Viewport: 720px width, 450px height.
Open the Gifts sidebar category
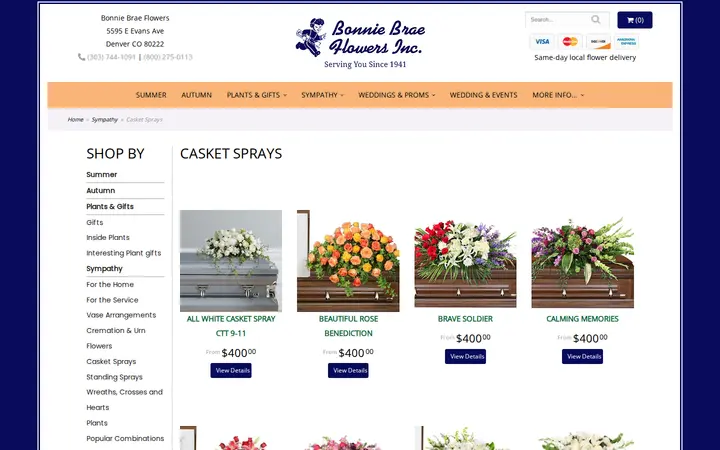click(95, 222)
